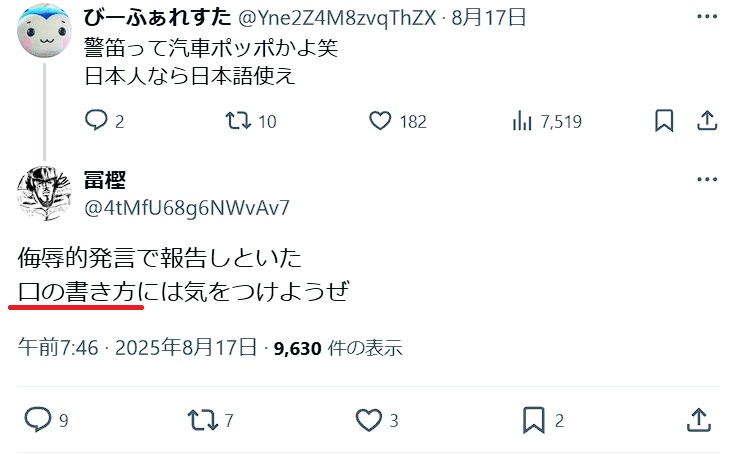Viewport: 736px width, 455px height.
Task: Open the 8月17日 post date link
Action: (489, 18)
